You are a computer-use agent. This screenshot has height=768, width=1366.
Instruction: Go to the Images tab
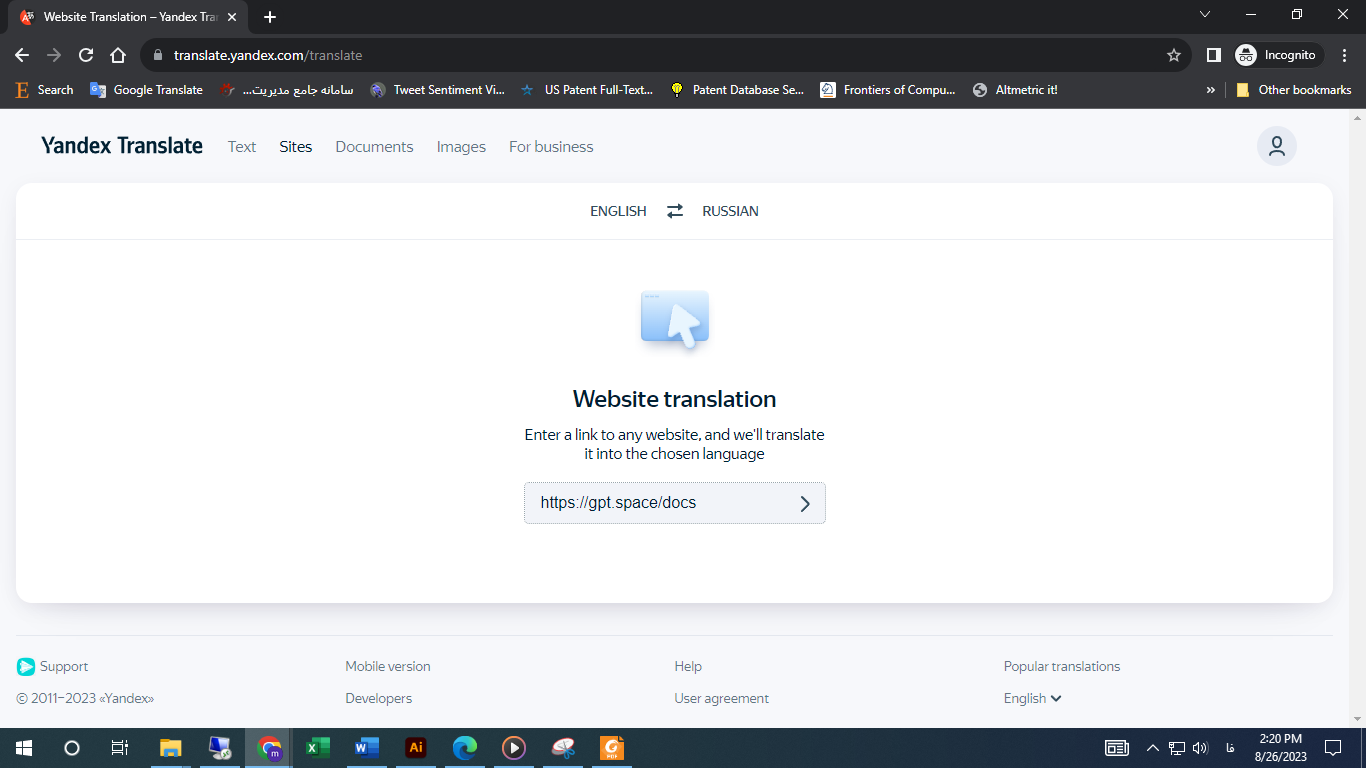(x=461, y=146)
